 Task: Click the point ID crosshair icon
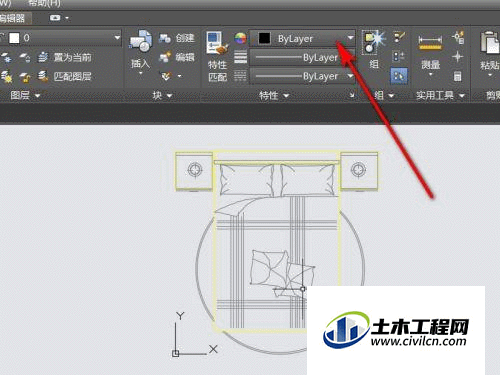click(x=458, y=57)
